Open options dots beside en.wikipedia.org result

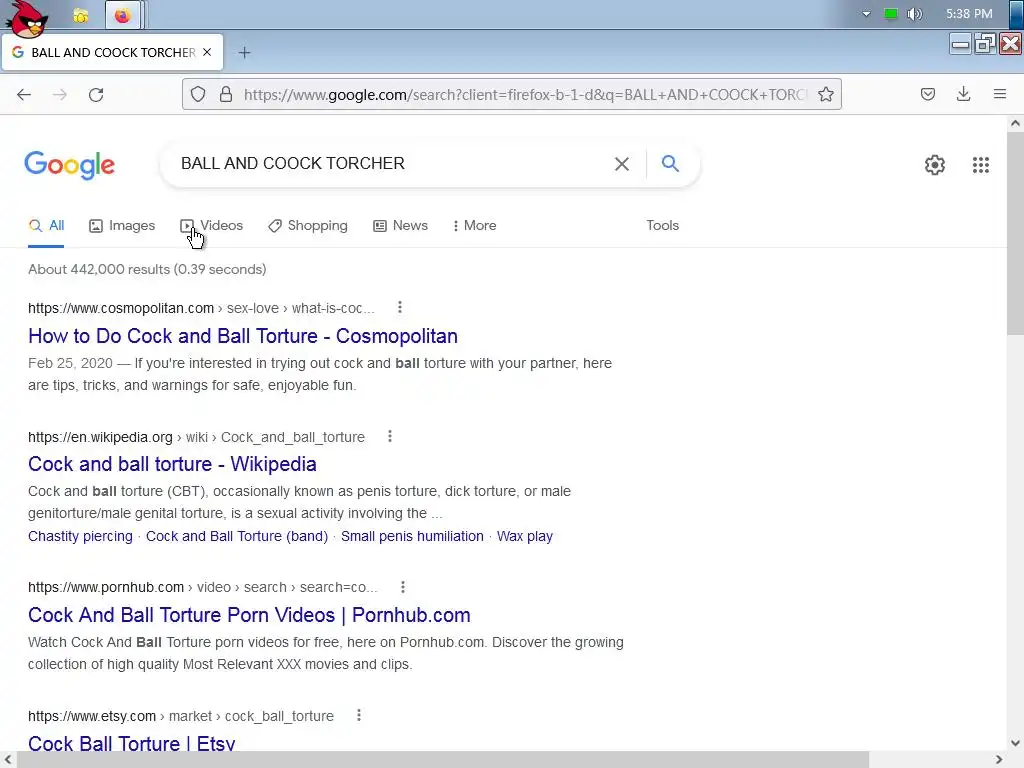[390, 436]
